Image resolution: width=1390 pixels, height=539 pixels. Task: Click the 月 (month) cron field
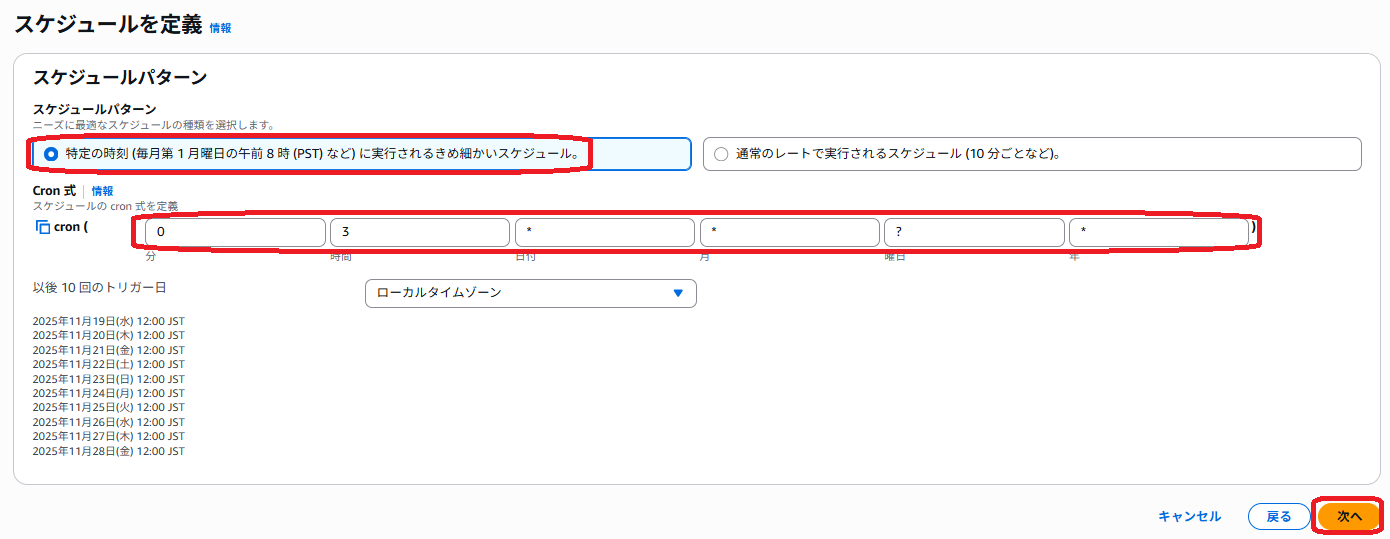coord(790,233)
